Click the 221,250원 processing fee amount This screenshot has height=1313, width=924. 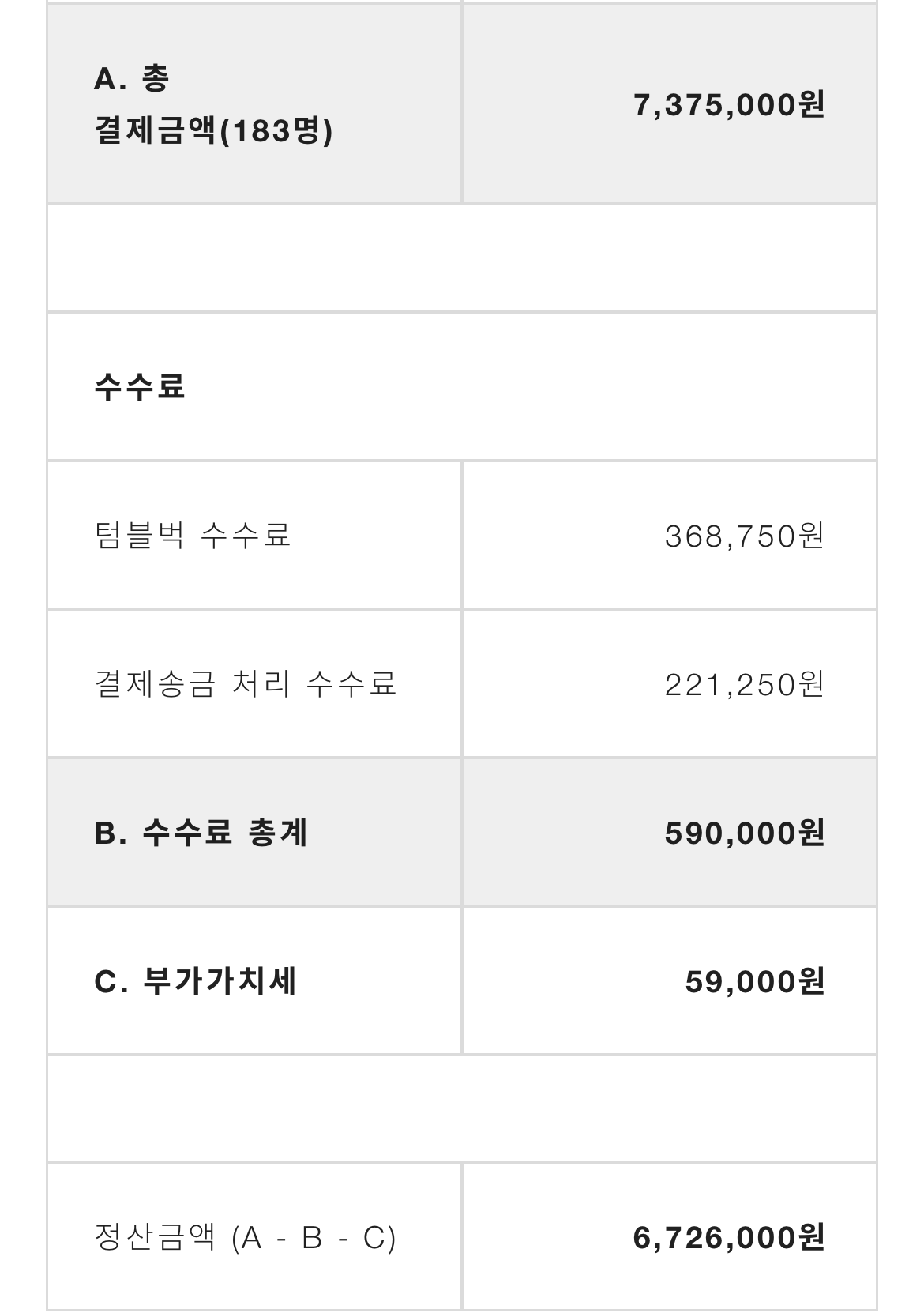pos(745,684)
